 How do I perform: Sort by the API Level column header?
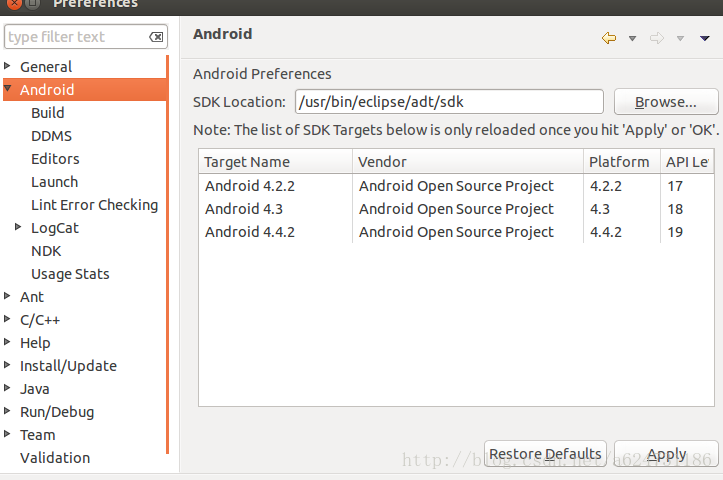pos(687,162)
